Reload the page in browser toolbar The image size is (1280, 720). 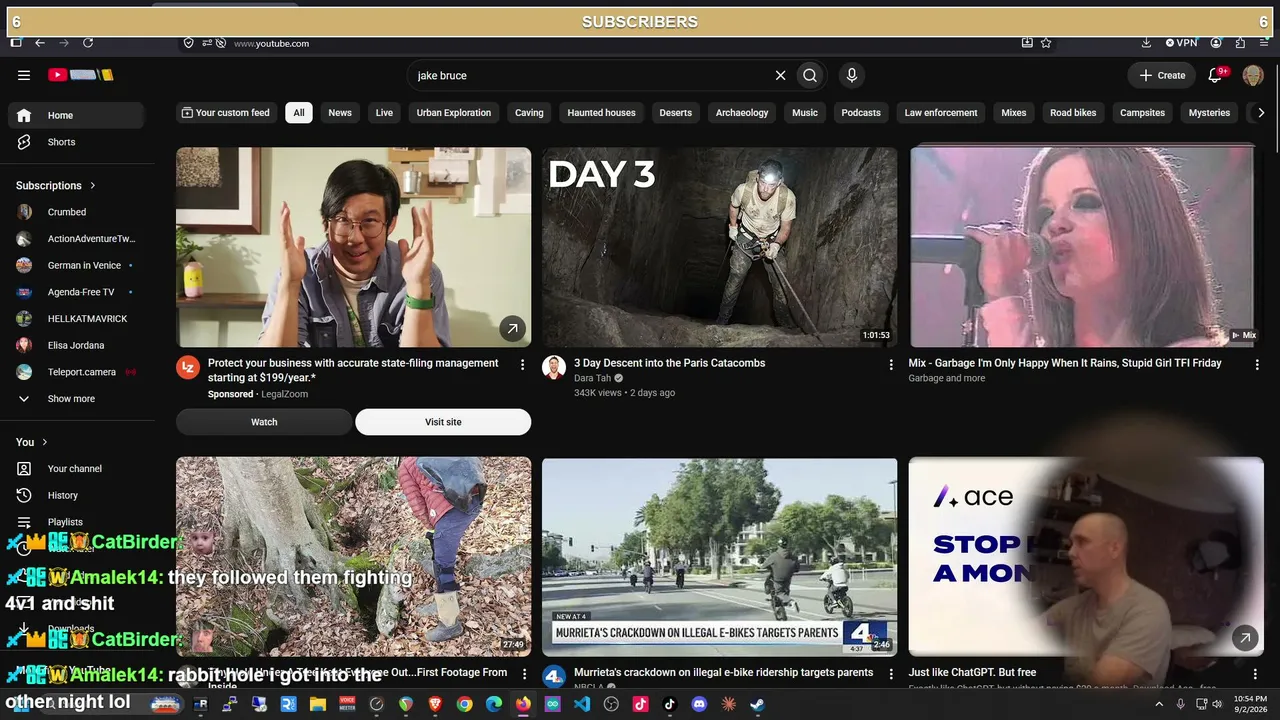(x=88, y=43)
